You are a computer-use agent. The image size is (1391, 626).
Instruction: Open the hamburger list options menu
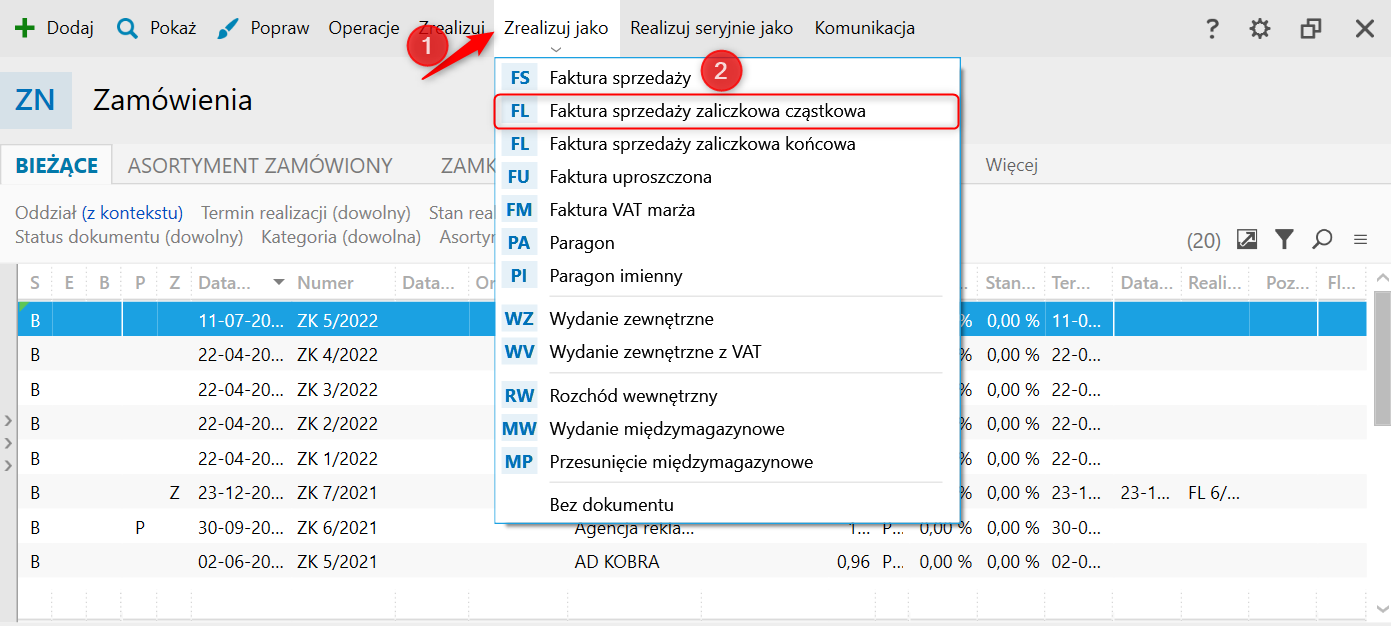pos(1360,239)
